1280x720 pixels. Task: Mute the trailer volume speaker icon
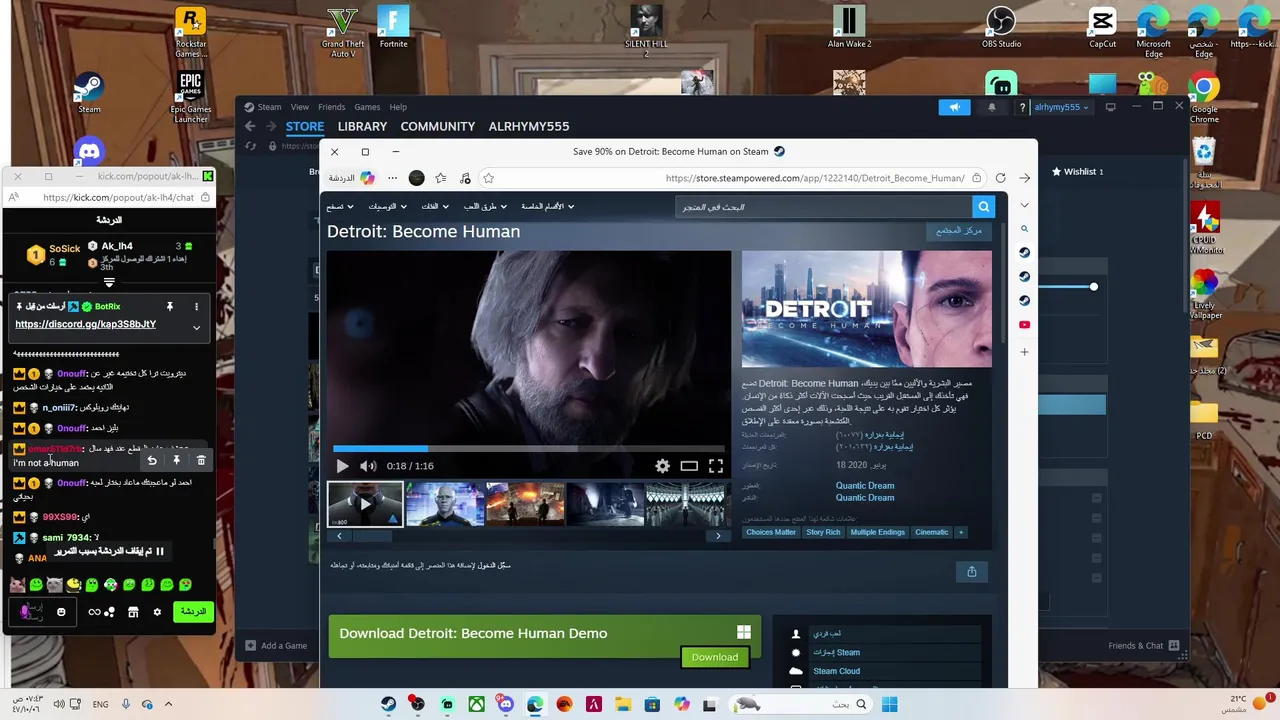point(368,466)
